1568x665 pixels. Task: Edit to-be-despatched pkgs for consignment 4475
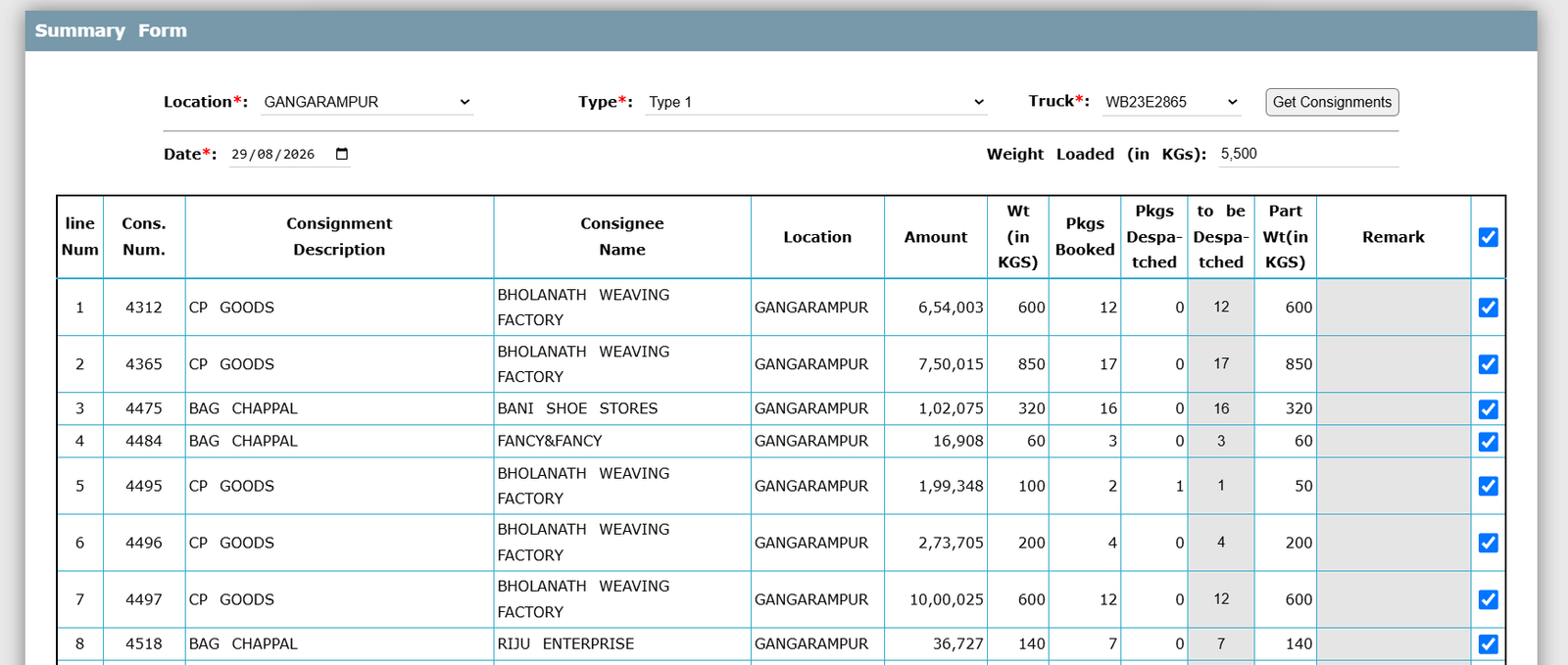1221,408
